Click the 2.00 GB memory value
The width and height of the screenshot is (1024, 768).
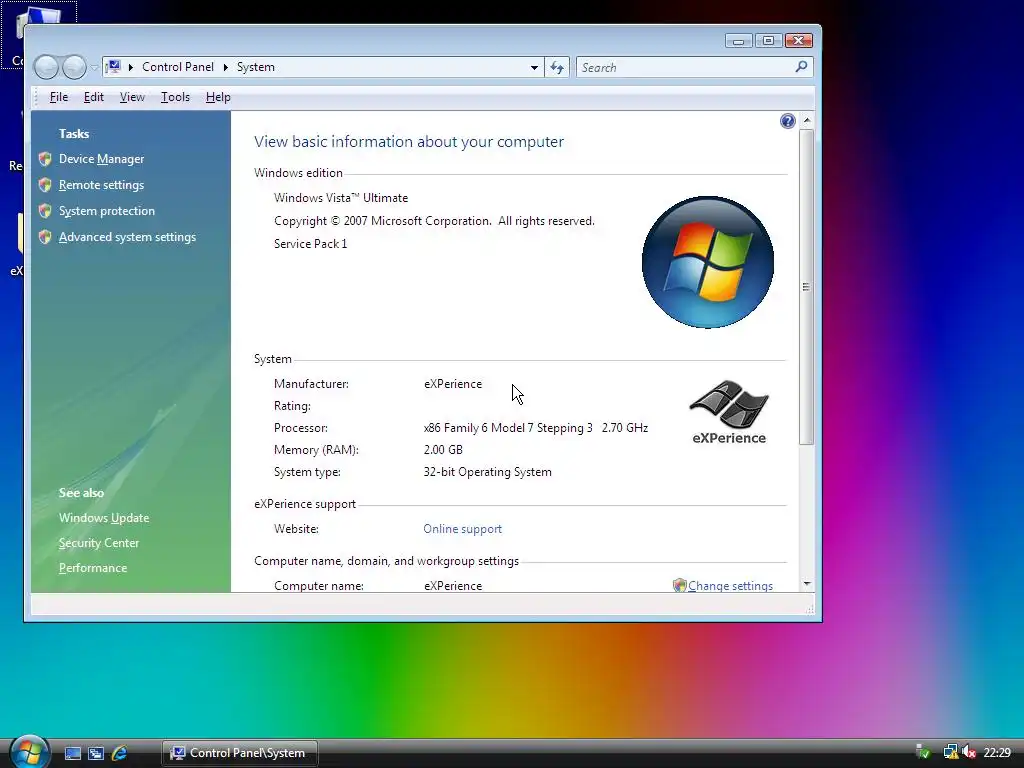point(443,450)
